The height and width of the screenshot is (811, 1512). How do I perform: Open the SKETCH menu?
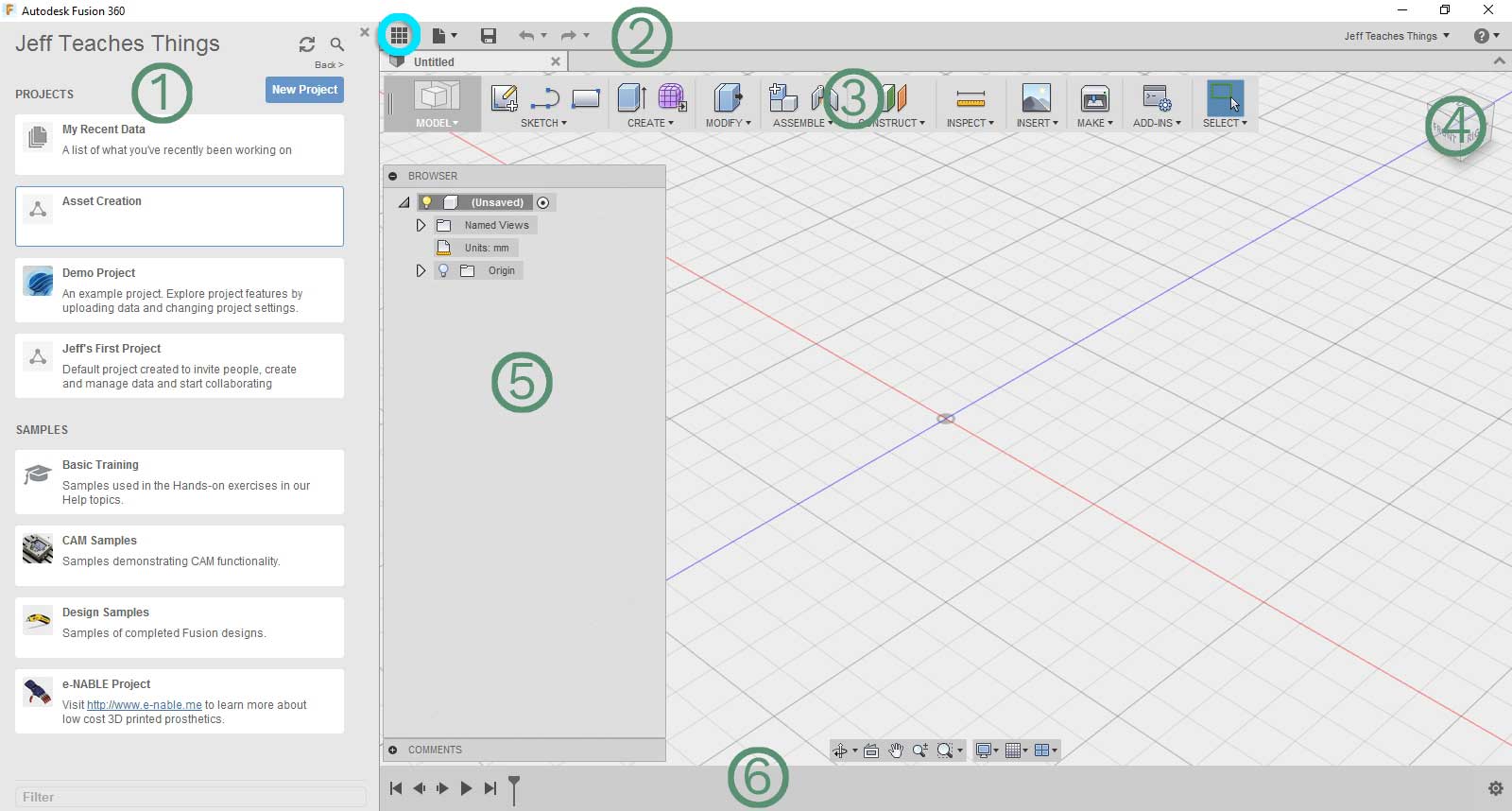[543, 123]
